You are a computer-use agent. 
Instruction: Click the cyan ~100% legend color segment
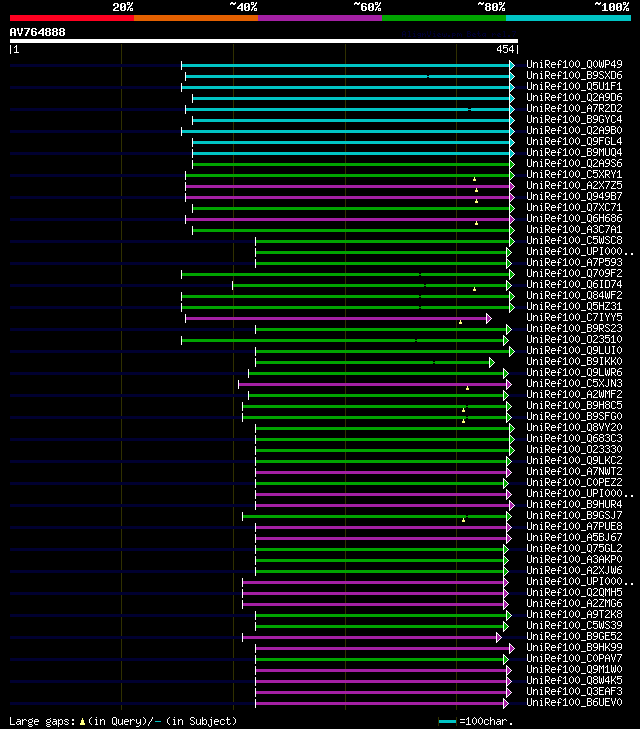(568, 18)
